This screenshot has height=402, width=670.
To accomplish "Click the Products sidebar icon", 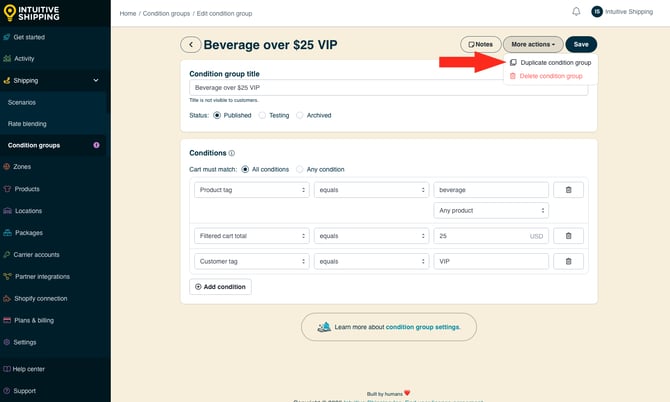I will tap(7, 189).
